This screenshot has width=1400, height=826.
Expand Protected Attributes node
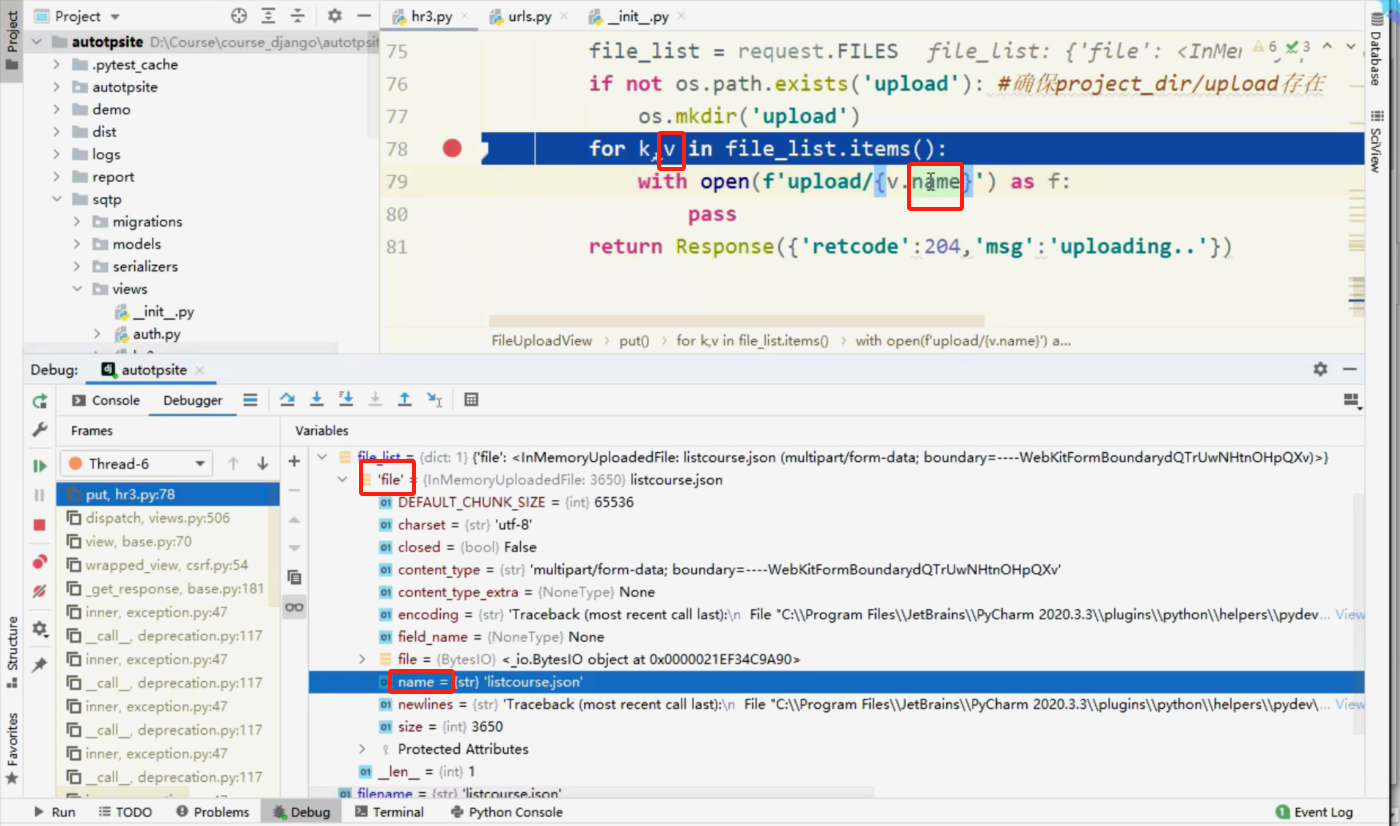coord(363,749)
